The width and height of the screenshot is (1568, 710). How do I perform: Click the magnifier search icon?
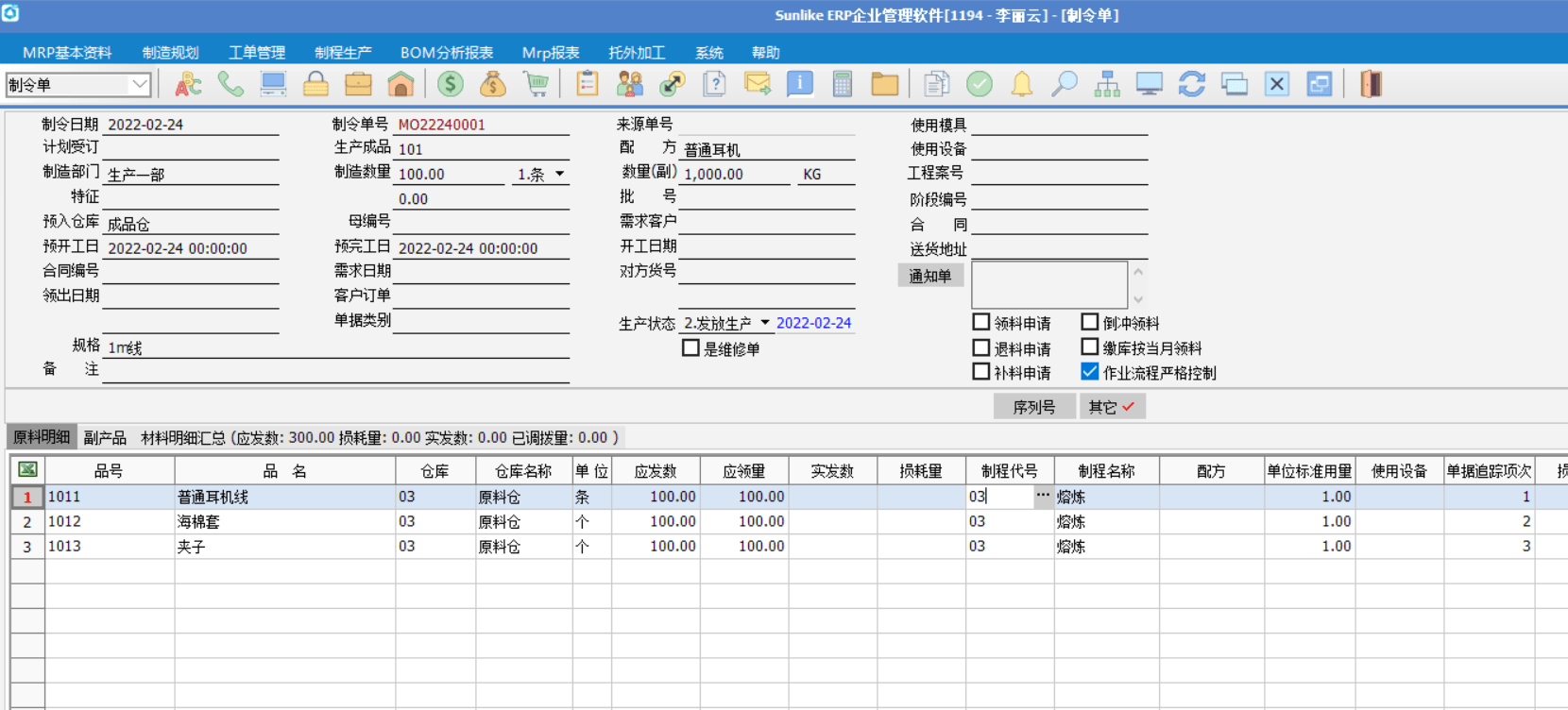tap(1064, 84)
